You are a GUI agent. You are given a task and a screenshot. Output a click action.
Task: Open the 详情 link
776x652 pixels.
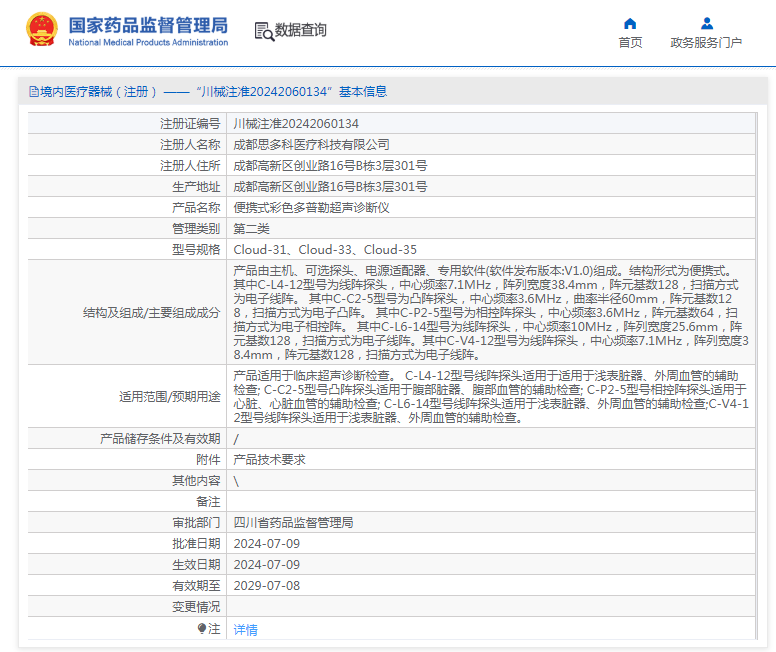tap(245, 630)
